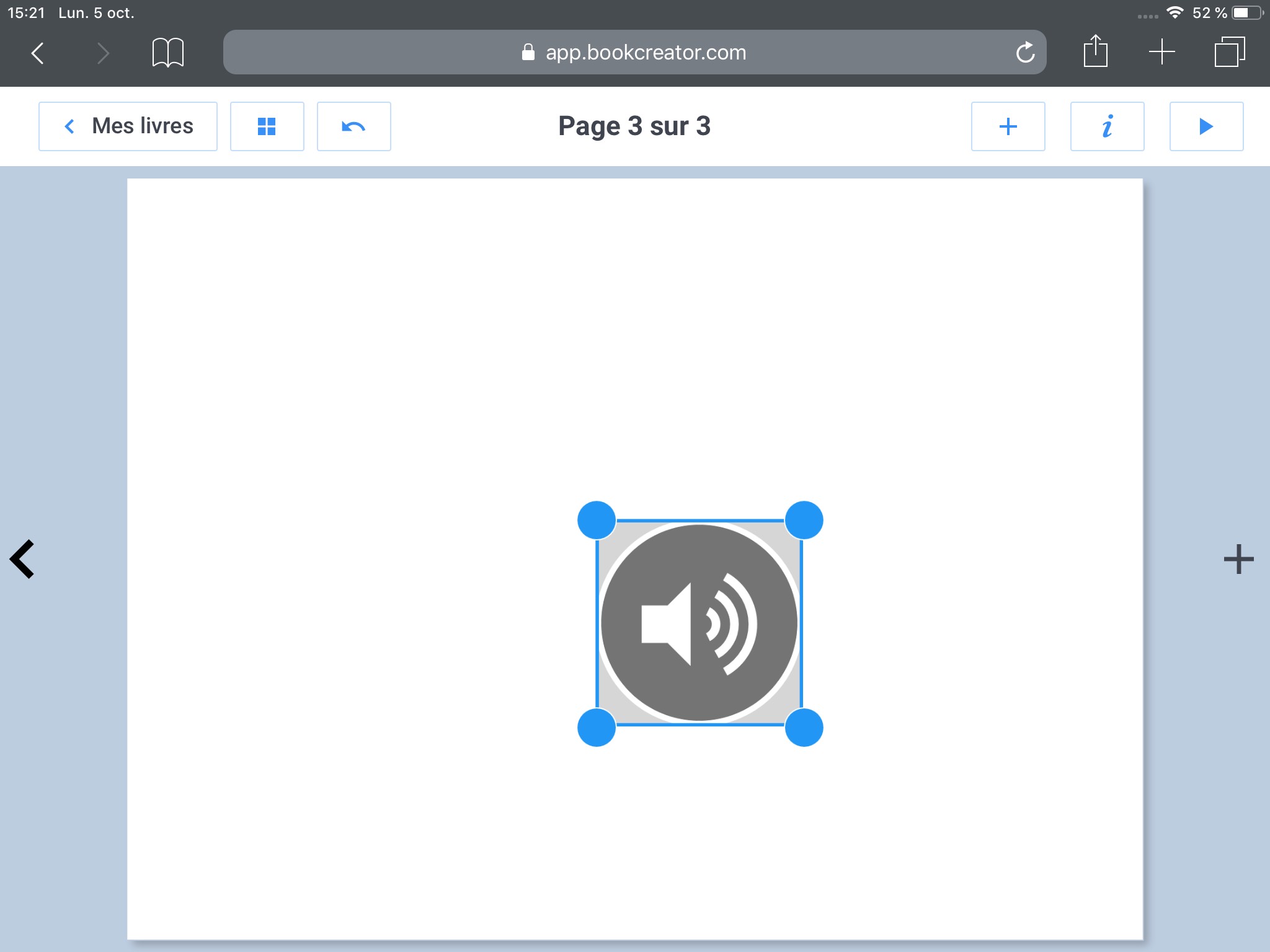Tap Safari back navigation arrow
This screenshot has width=1270, height=952.
(38, 53)
